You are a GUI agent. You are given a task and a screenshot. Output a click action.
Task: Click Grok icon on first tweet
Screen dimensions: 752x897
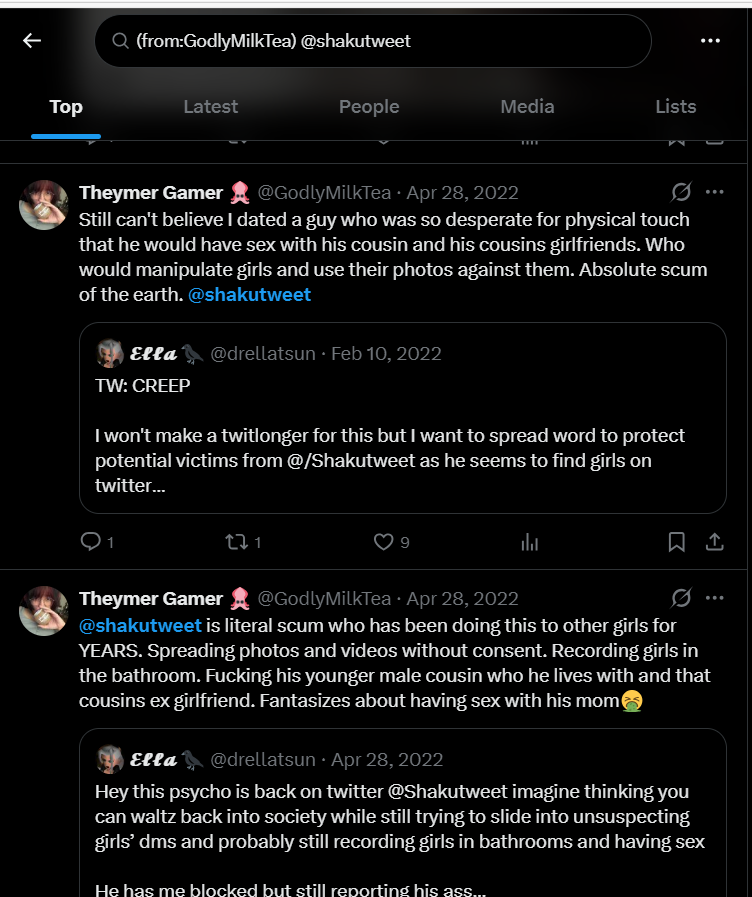pos(681,192)
